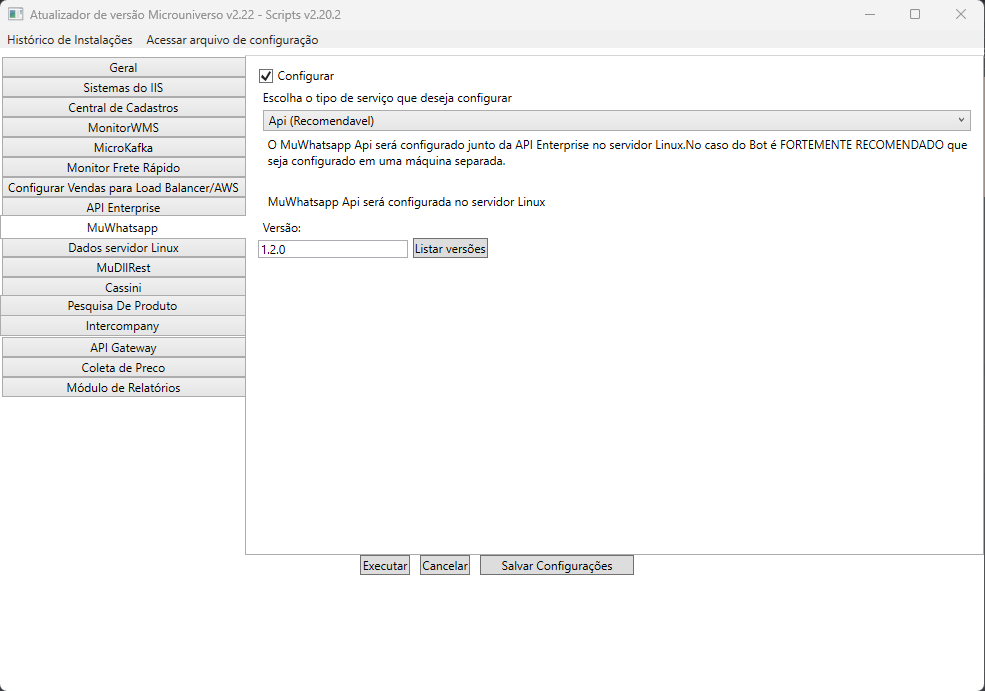This screenshot has height=691, width=985.
Task: Open Histórico de Instalações menu
Action: (x=70, y=40)
